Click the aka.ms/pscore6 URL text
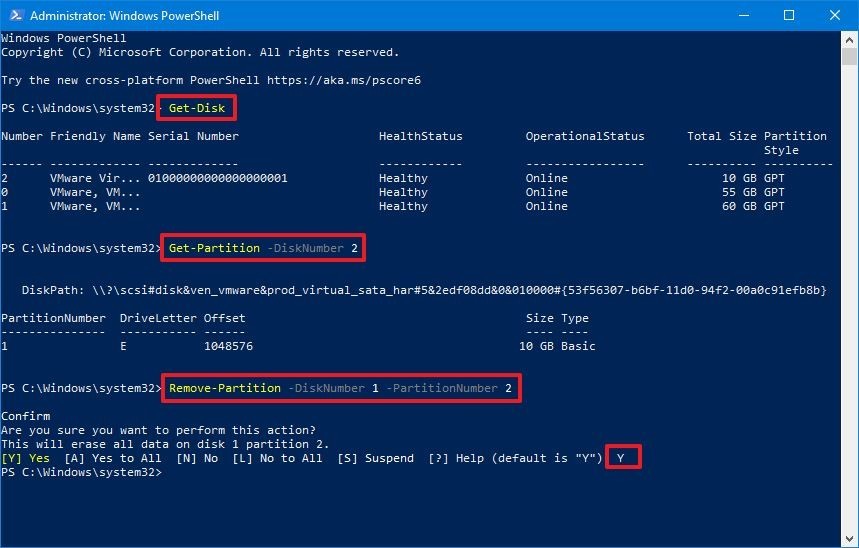 (x=344, y=80)
